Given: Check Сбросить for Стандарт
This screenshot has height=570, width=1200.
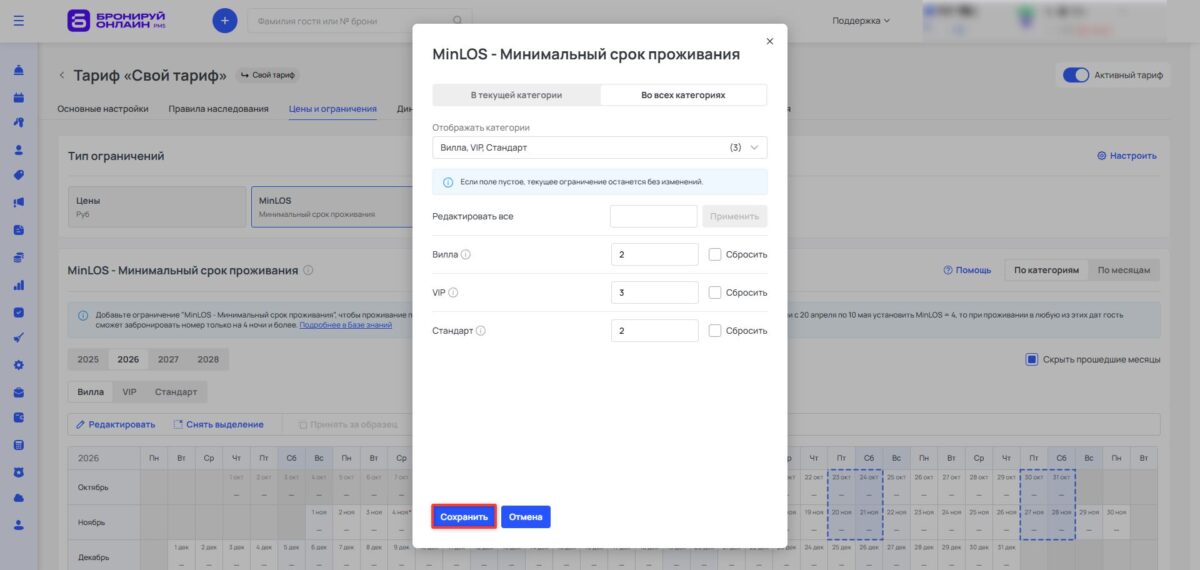Looking at the screenshot, I should coord(715,330).
